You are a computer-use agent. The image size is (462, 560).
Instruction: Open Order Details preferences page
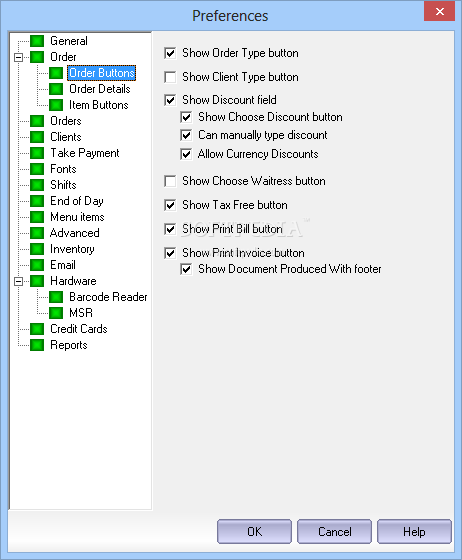(x=100, y=89)
